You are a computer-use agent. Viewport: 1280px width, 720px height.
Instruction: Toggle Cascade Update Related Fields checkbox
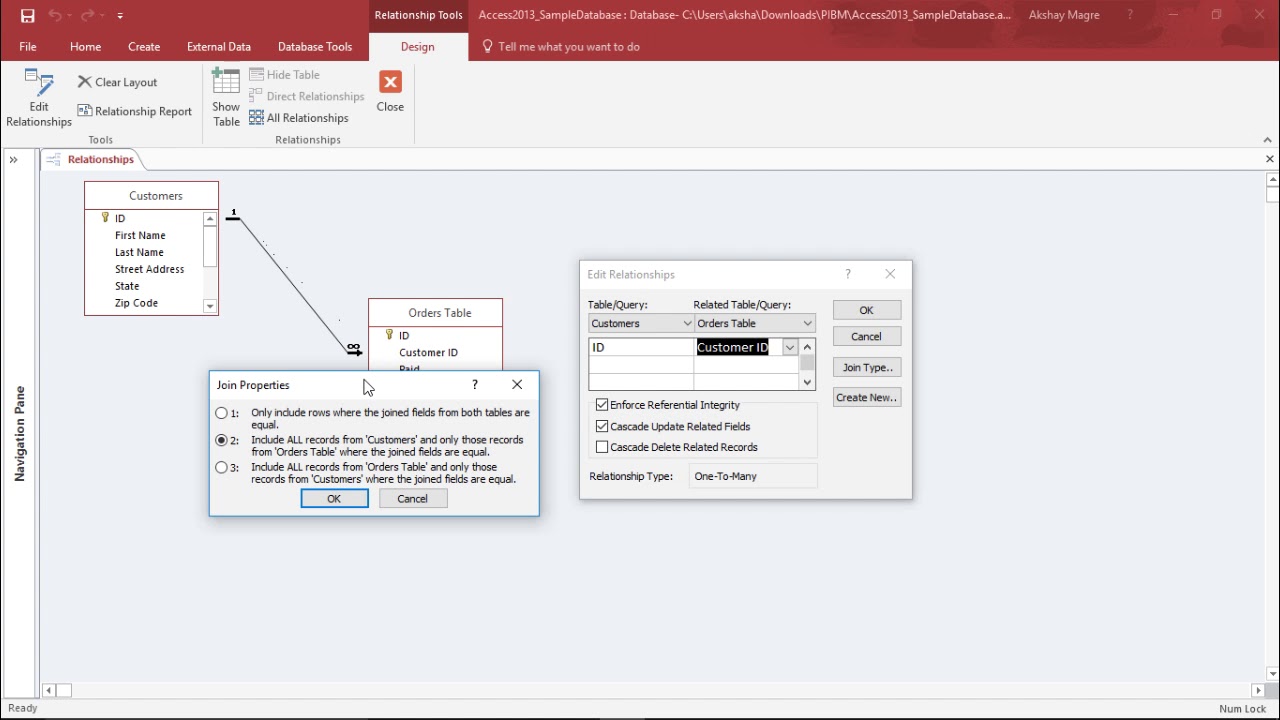(602, 426)
